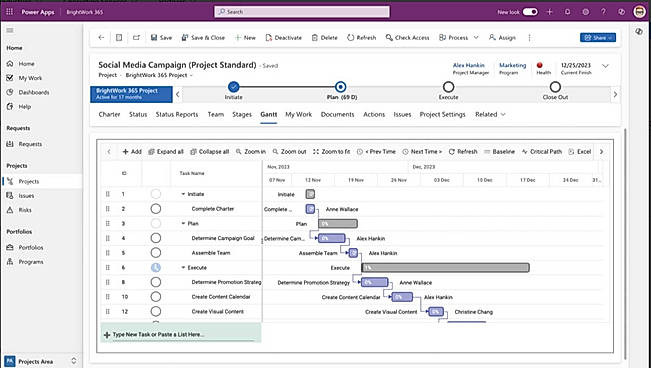Click the Execute summary progress bar
The image size is (651, 368).
(445, 267)
